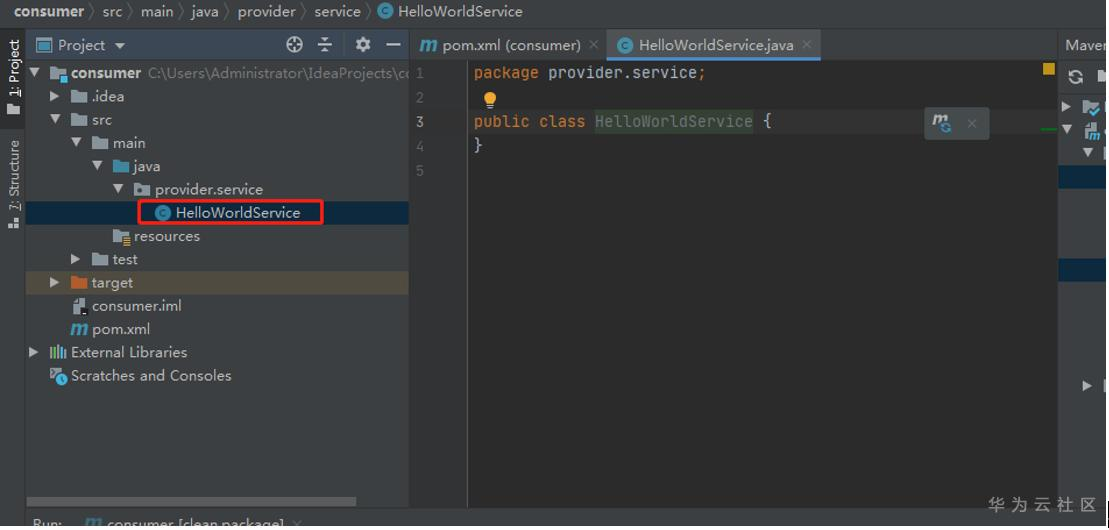Click HelloWorldService in breadcrumb bar
This screenshot has width=1109, height=530.
[x=451, y=11]
